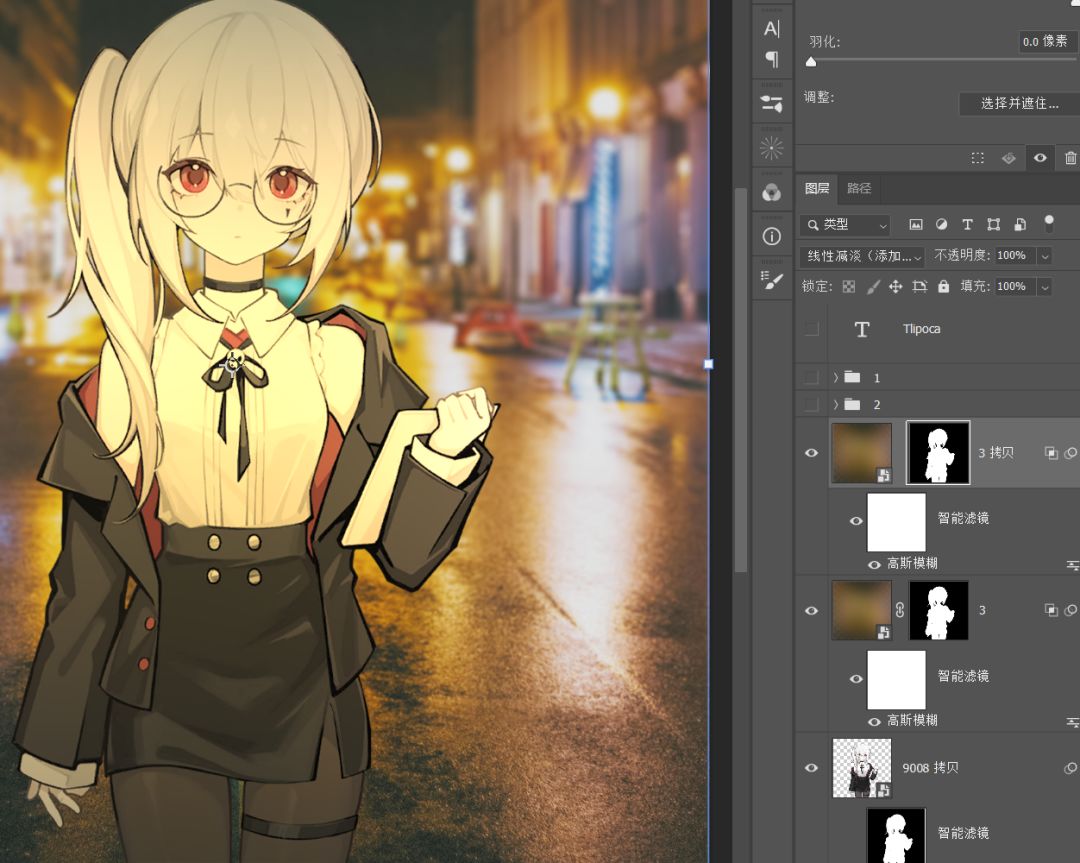Open the Info panel icon
The height and width of the screenshot is (863, 1080).
(771, 237)
